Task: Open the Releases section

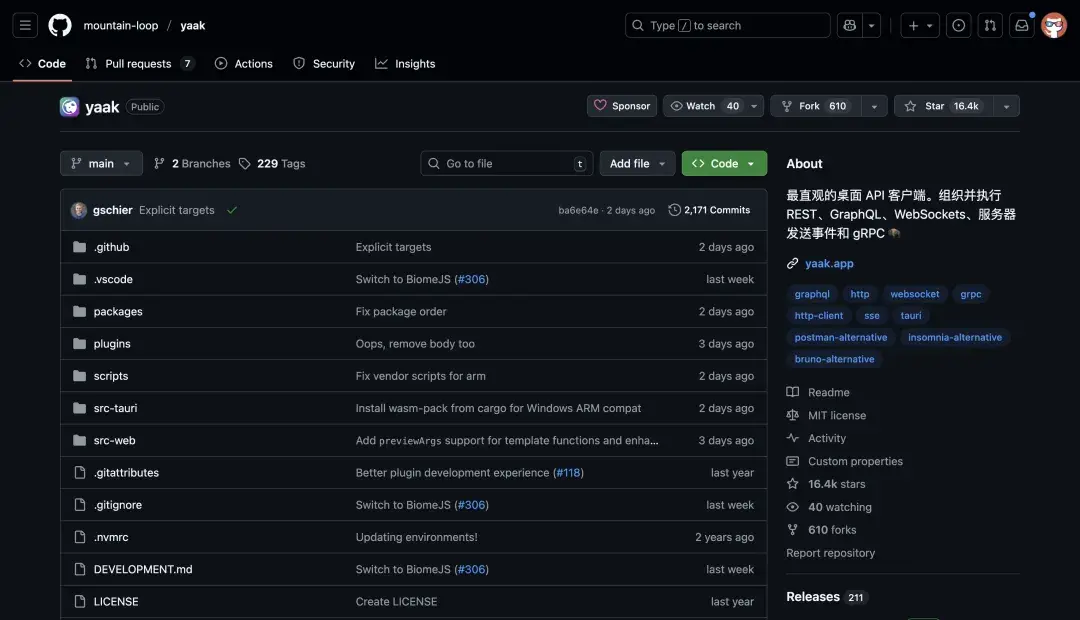Action: coord(813,596)
